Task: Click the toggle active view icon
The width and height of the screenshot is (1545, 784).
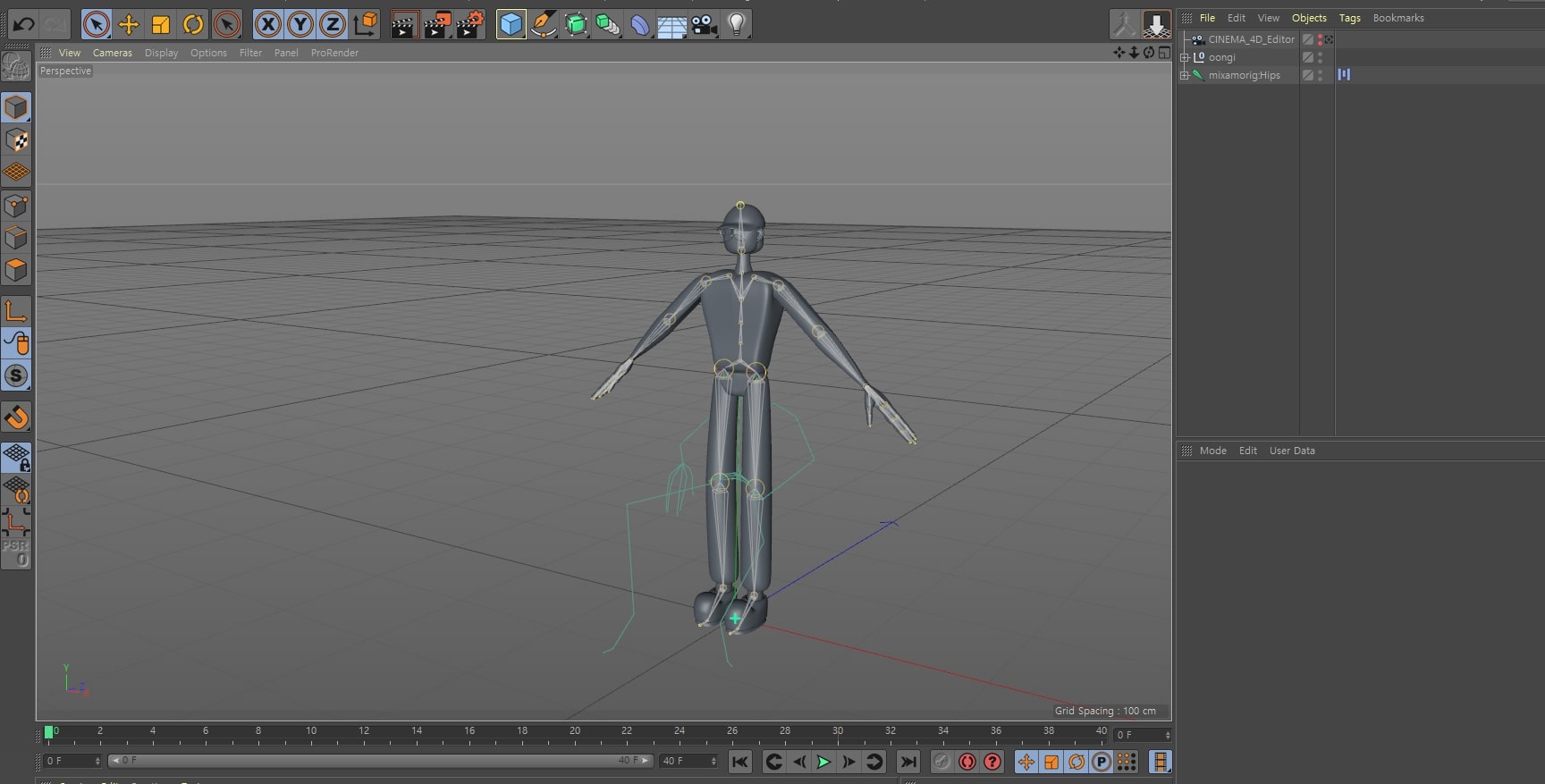Action: [1164, 53]
